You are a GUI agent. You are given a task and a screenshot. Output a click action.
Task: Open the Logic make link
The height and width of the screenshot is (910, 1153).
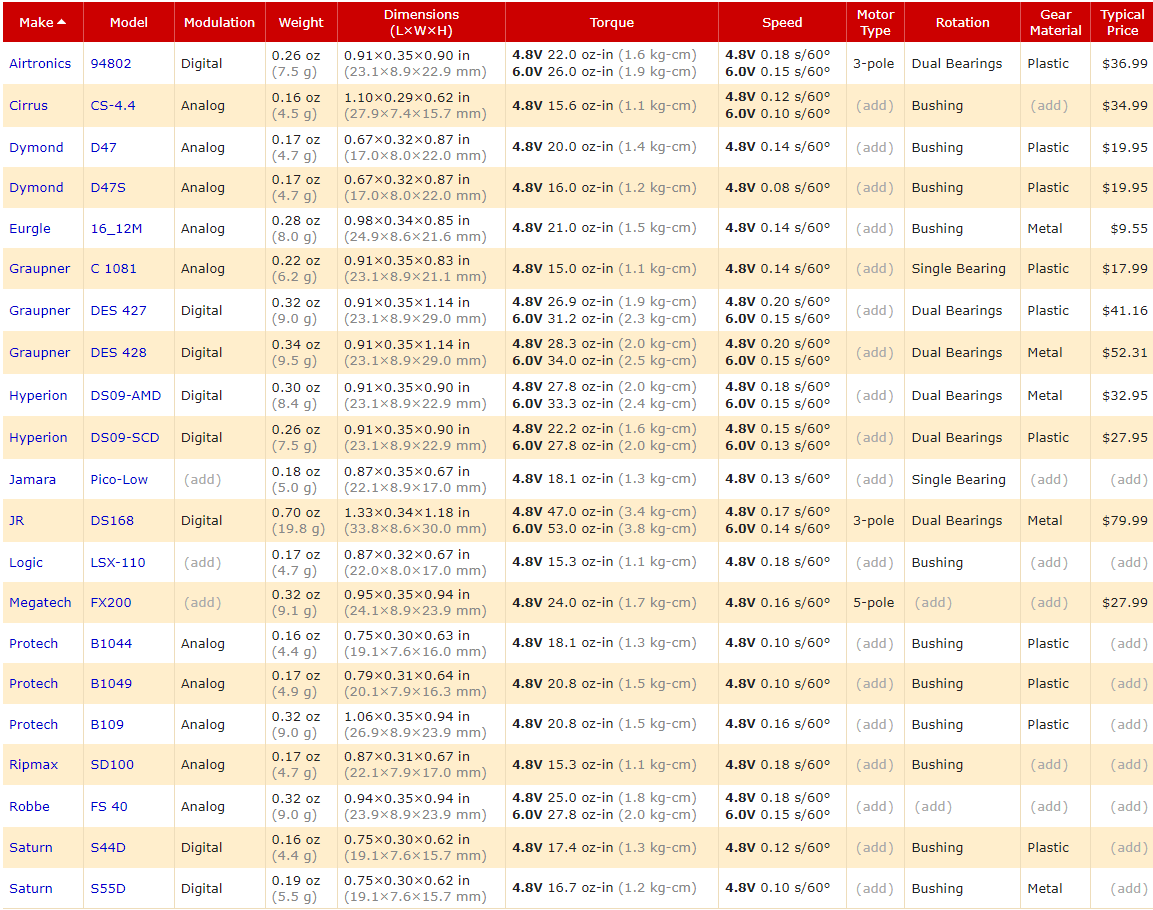[26, 562]
